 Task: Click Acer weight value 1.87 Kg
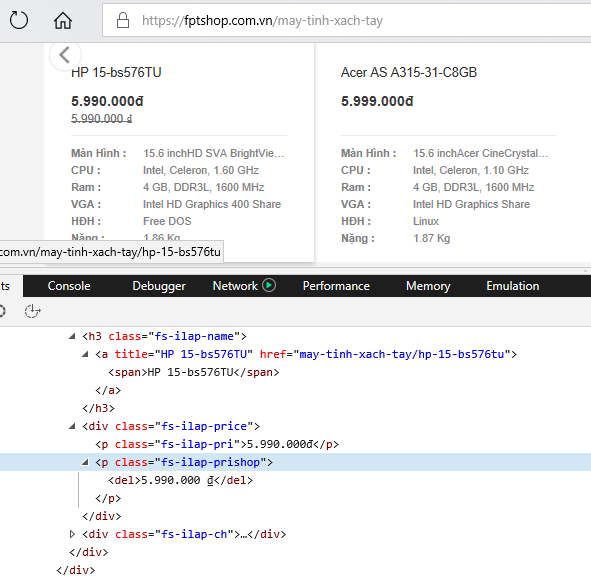tap(432, 238)
